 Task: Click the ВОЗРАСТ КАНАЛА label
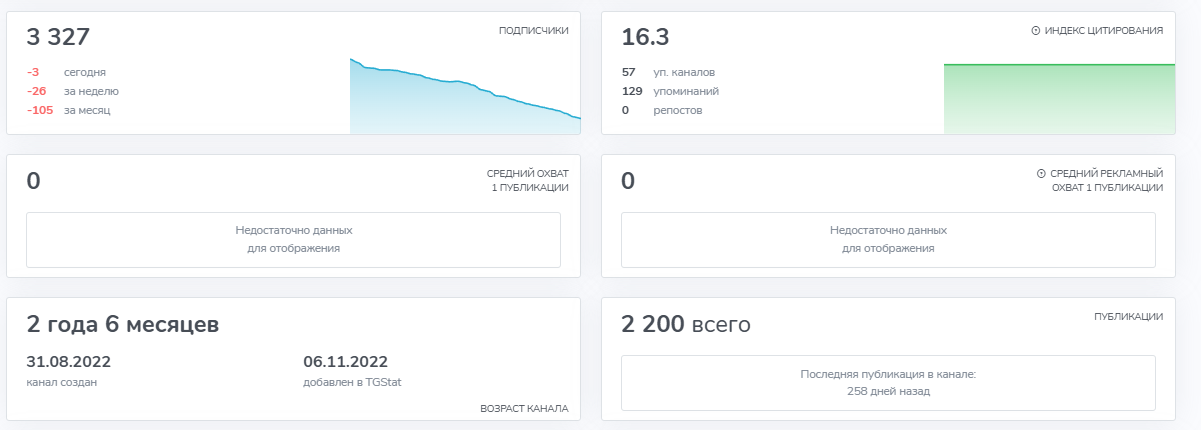click(524, 408)
